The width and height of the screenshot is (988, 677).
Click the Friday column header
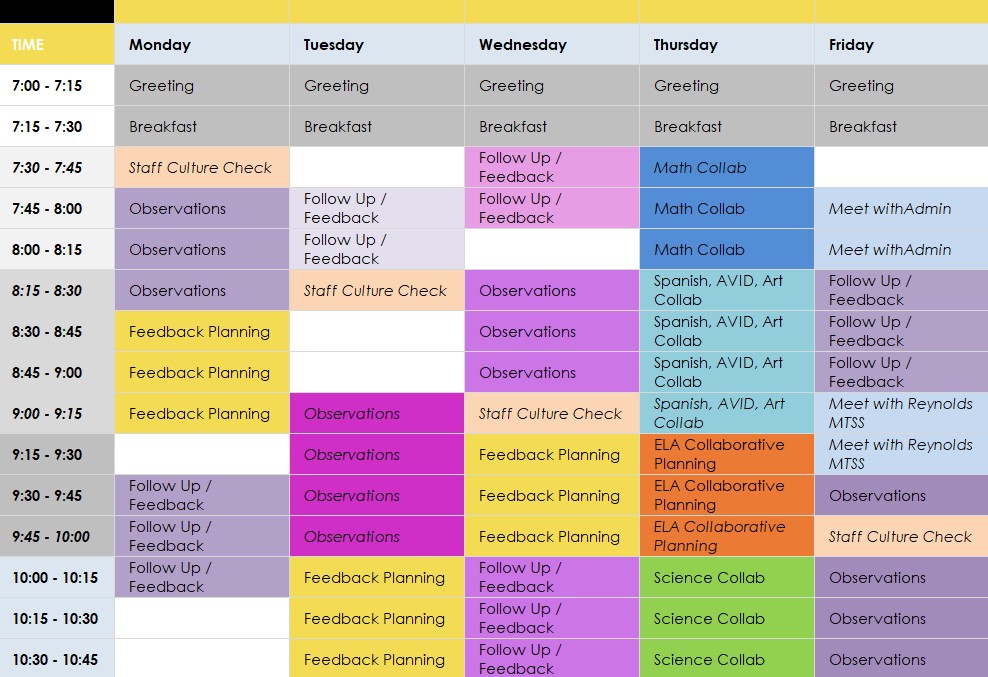click(902, 44)
